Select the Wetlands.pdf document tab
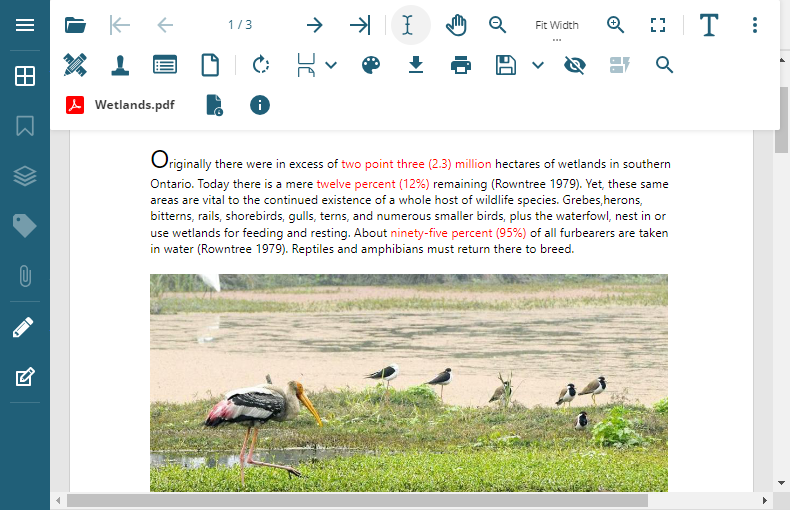This screenshot has width=790, height=526. pos(120,105)
